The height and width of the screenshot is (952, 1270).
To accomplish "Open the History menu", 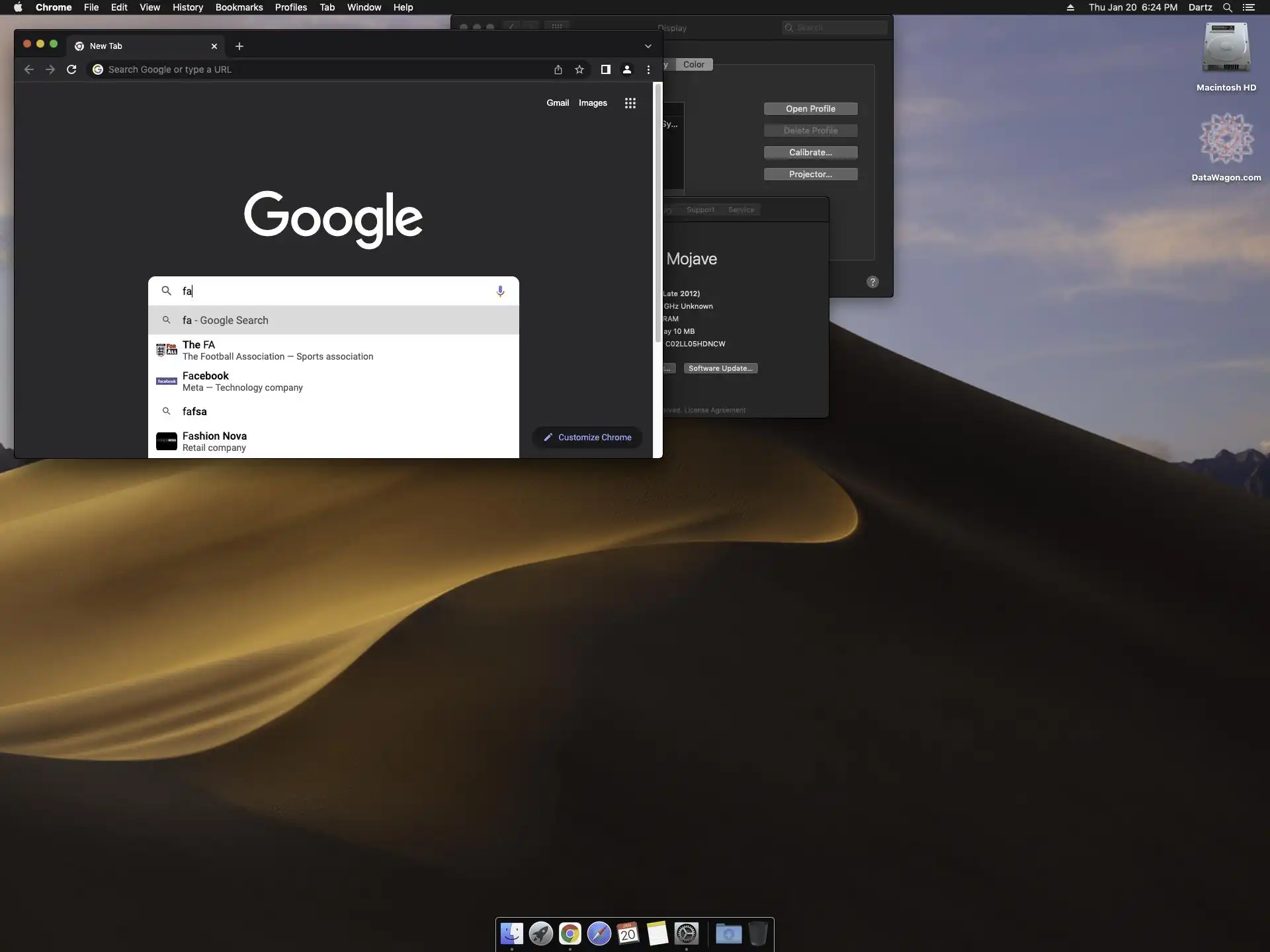I will 187,7.
